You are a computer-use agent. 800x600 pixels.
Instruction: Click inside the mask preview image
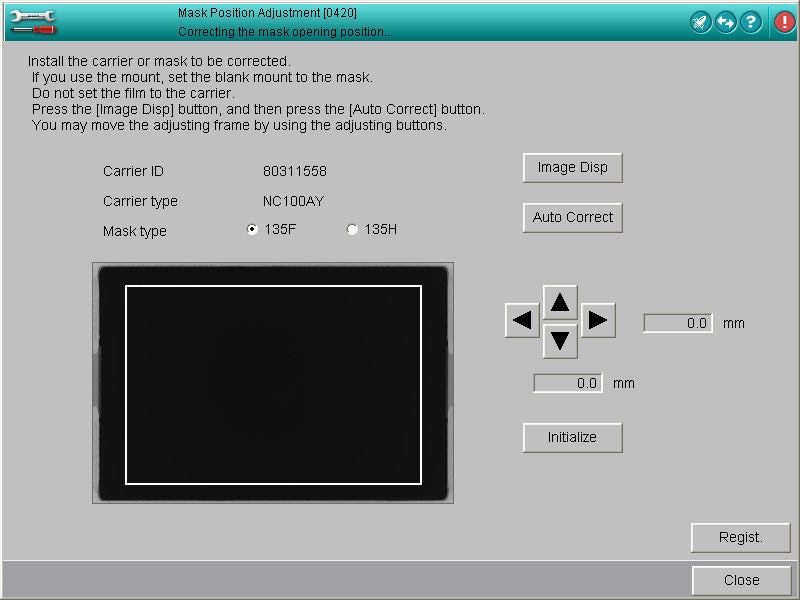(273, 383)
